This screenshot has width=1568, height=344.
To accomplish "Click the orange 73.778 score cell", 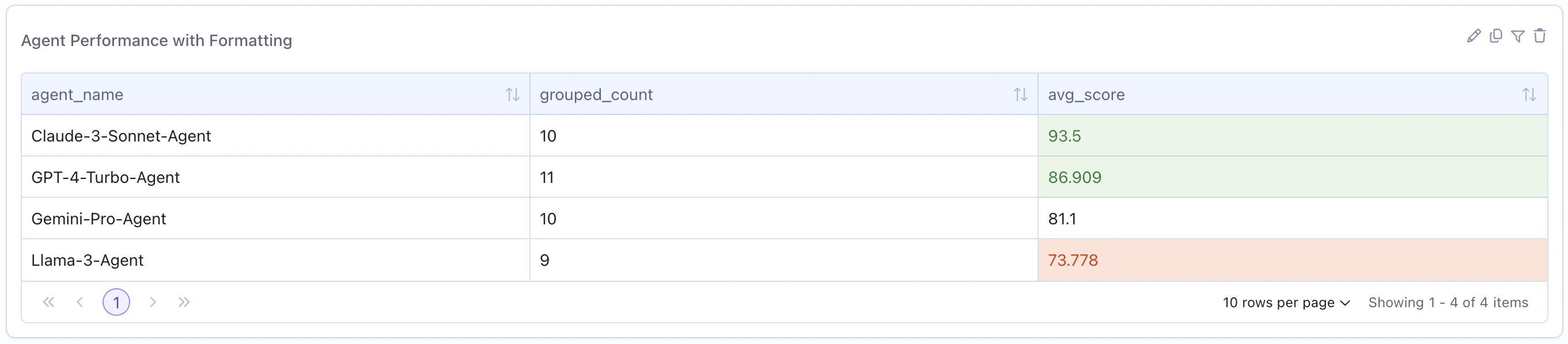I will [x=1073, y=260].
